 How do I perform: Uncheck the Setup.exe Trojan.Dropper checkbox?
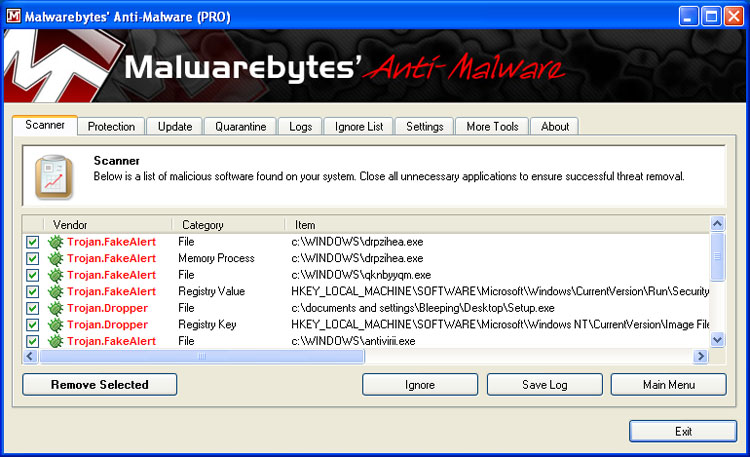(x=32, y=308)
